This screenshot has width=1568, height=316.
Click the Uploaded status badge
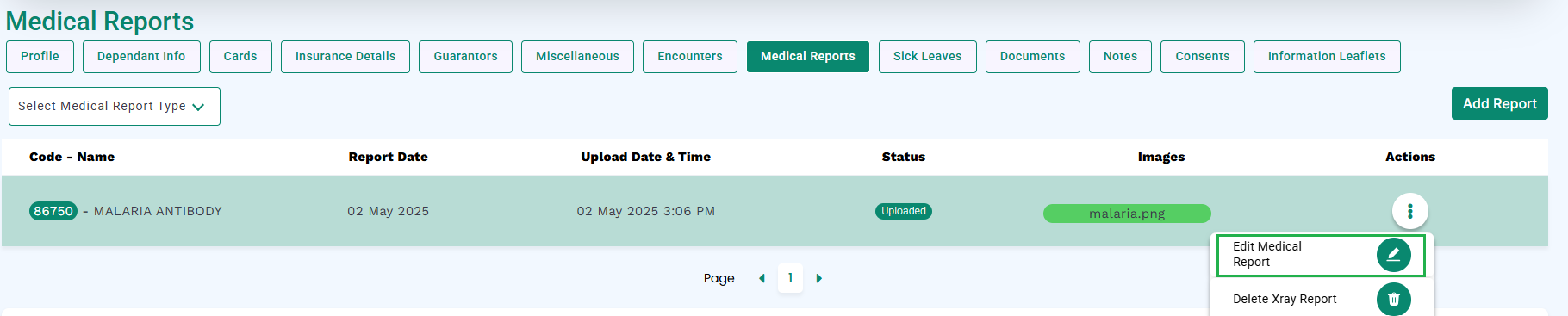pos(904,211)
